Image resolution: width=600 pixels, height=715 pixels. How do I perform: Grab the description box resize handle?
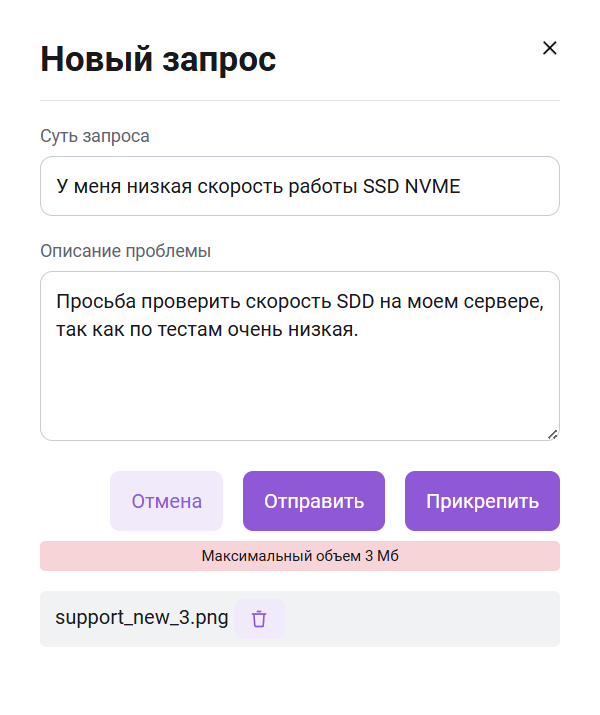[x=552, y=433]
